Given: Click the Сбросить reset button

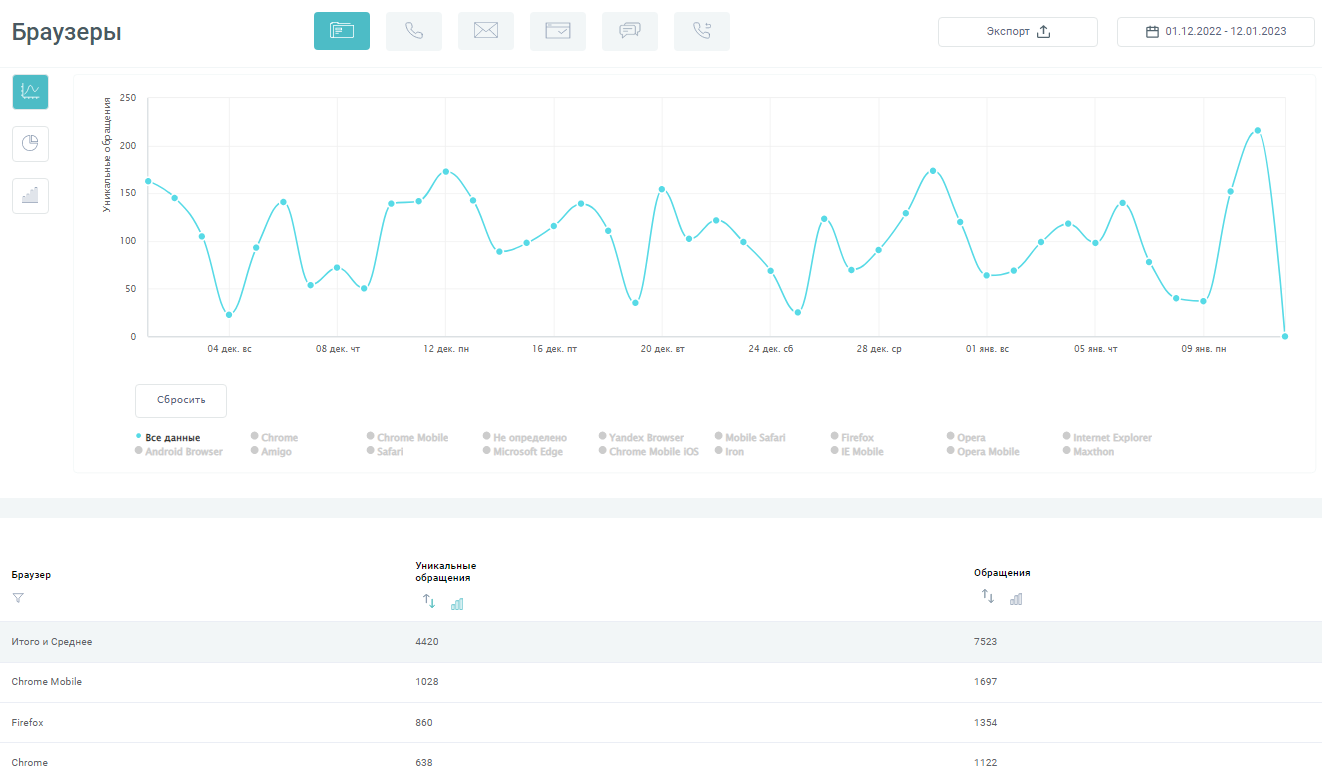Looking at the screenshot, I should click(x=181, y=400).
